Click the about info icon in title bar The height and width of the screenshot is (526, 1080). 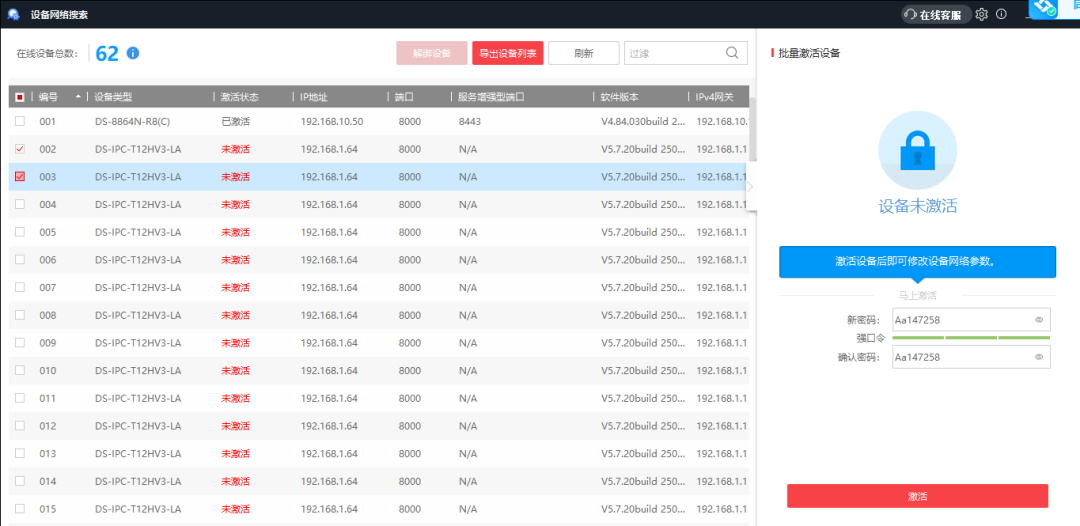click(1001, 14)
